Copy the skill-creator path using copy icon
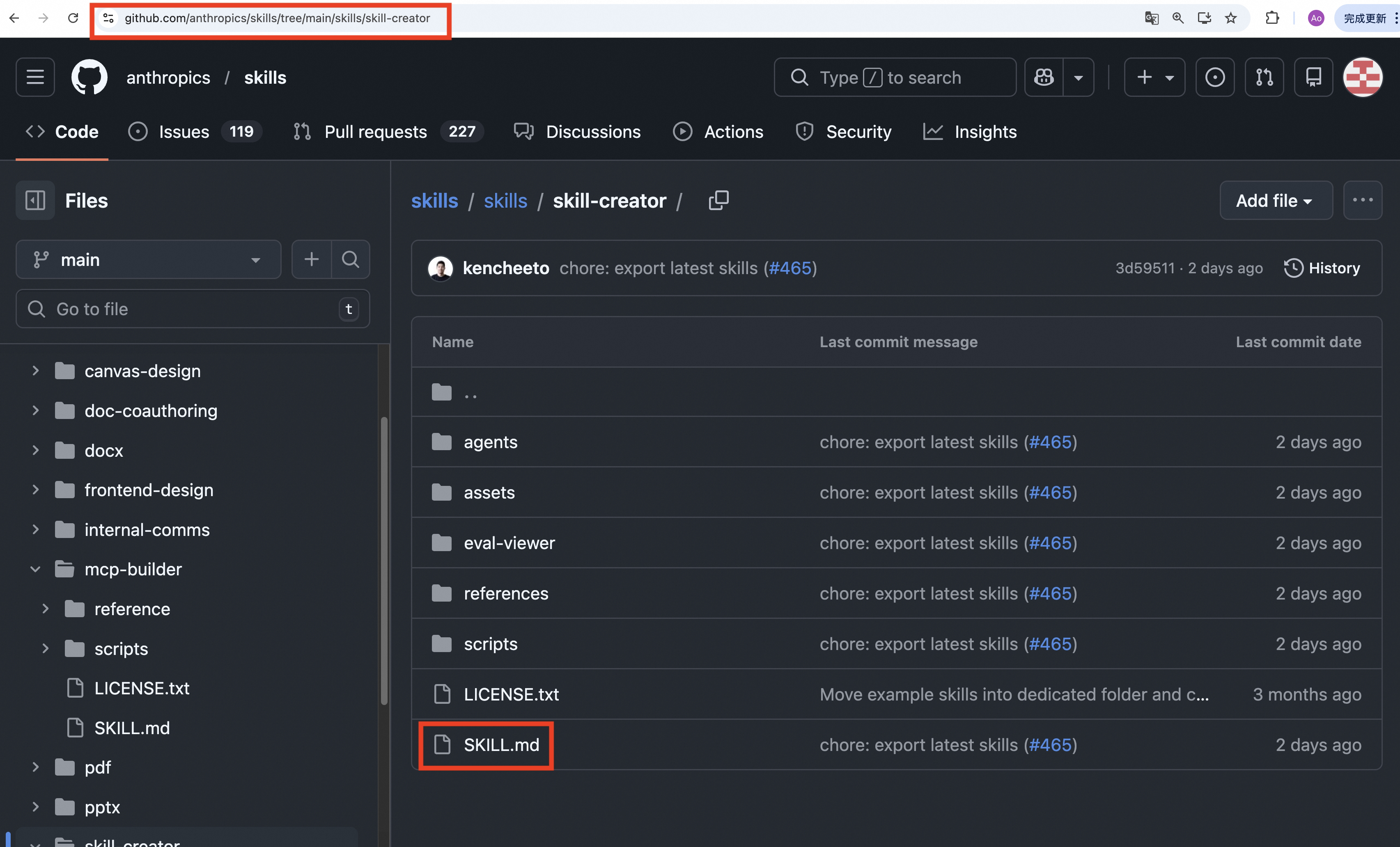The width and height of the screenshot is (1400, 847). 718,200
